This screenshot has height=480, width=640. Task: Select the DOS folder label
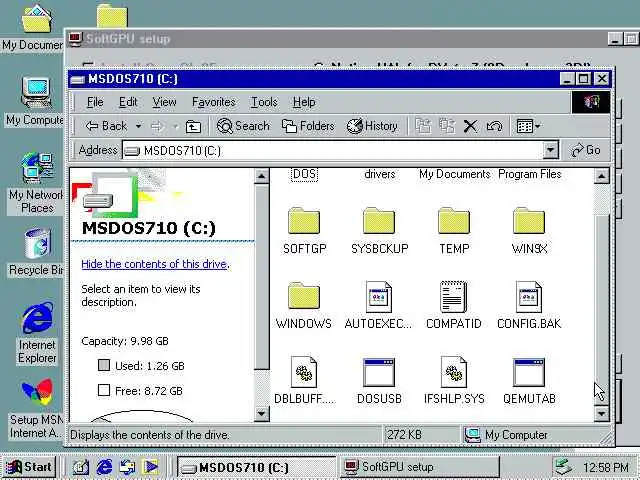pyautogui.click(x=304, y=174)
